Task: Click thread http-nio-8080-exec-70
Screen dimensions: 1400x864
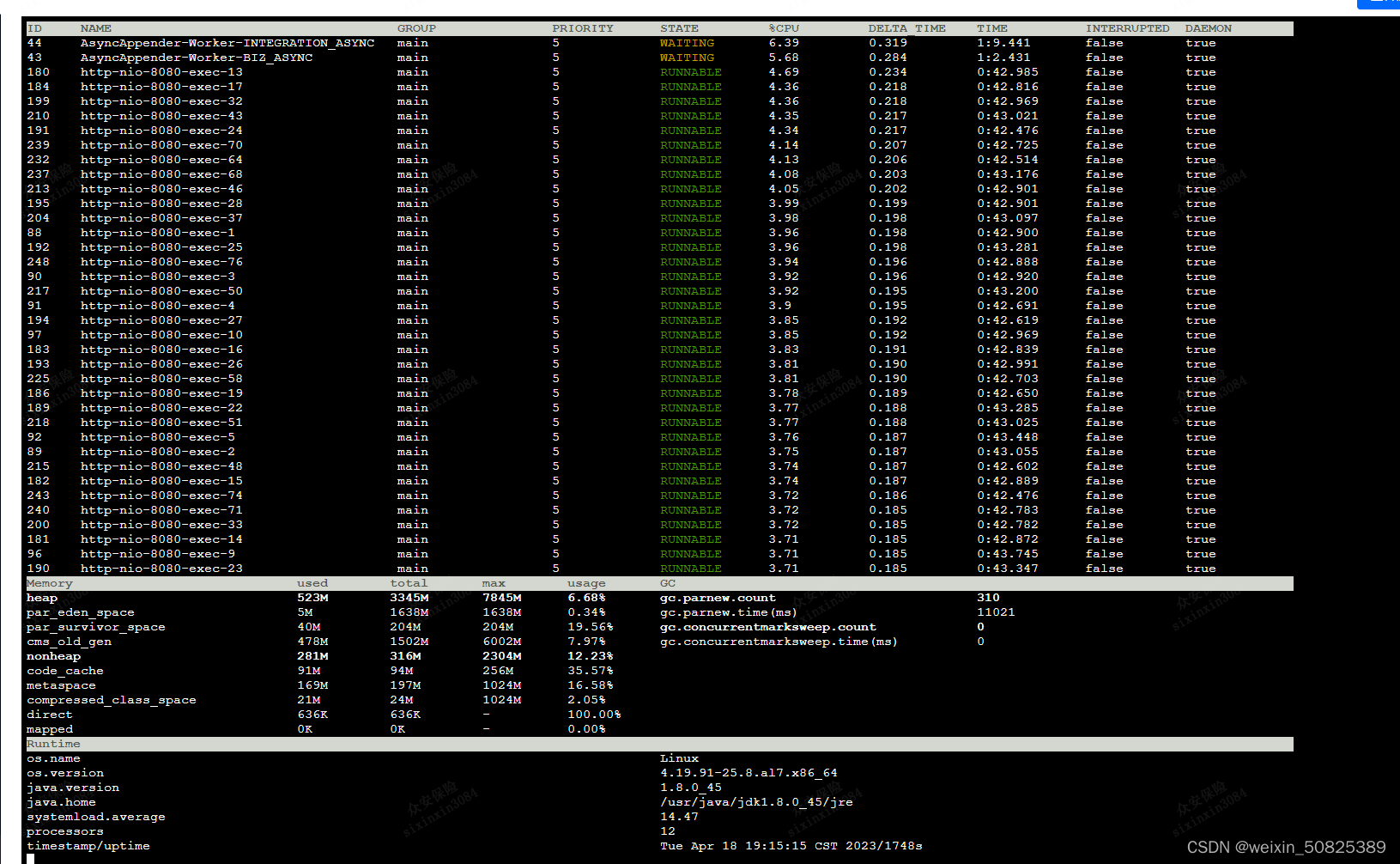Action: pyautogui.click(x=161, y=145)
